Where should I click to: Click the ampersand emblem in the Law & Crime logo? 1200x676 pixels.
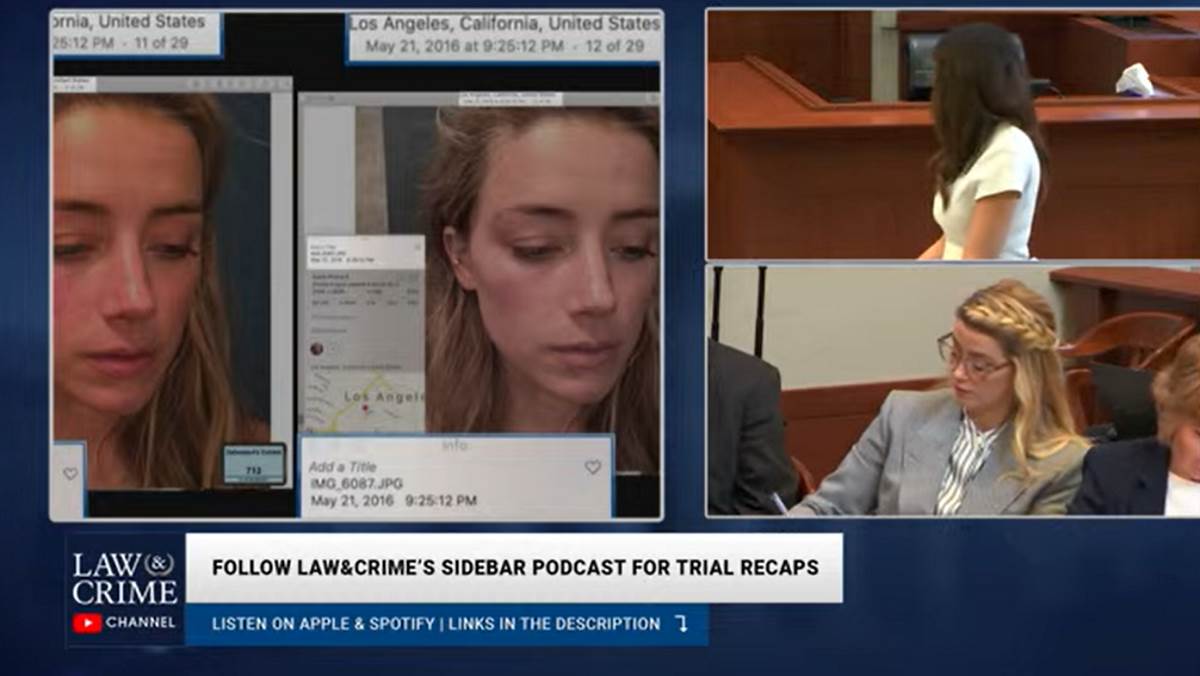click(159, 564)
